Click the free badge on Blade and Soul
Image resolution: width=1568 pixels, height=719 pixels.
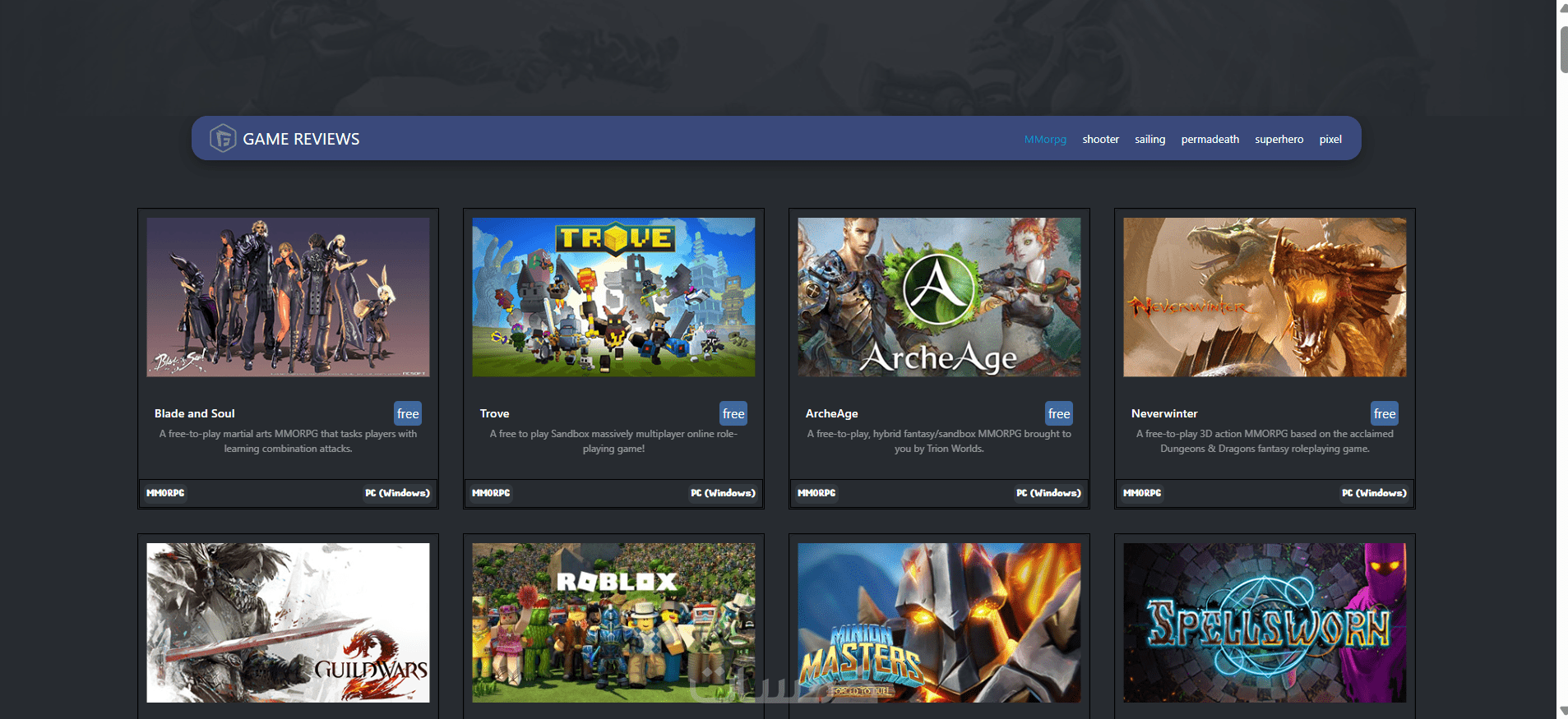408,413
